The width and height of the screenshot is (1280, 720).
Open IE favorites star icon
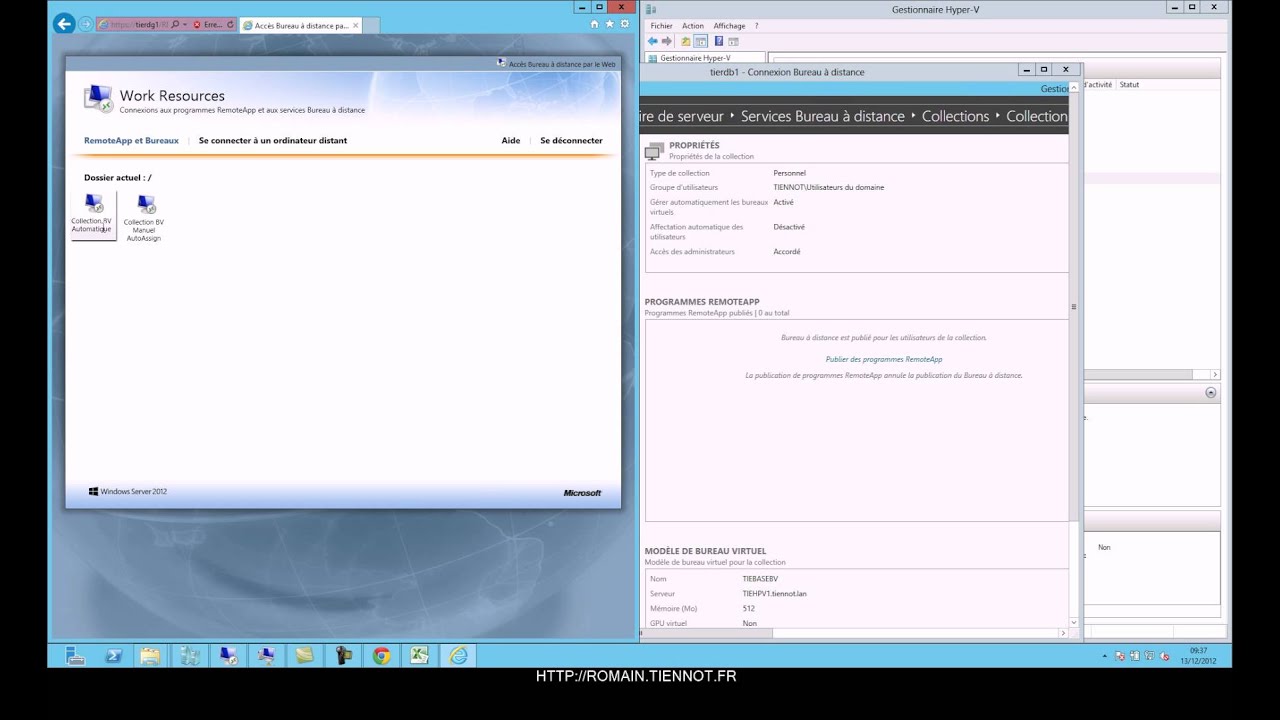click(609, 24)
